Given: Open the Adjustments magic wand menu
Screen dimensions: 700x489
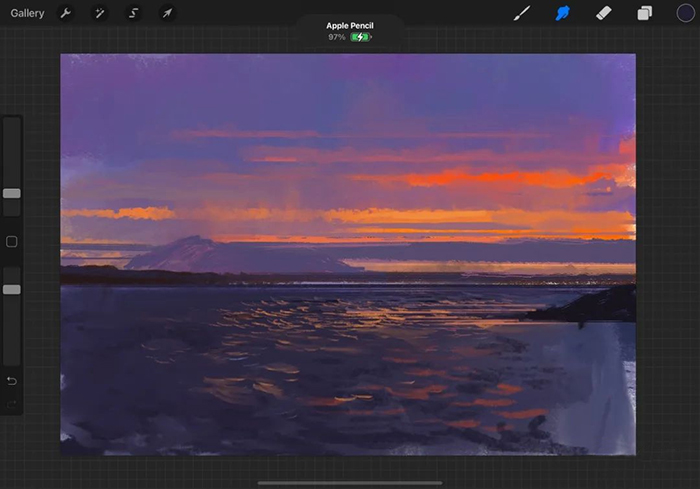Looking at the screenshot, I should coord(99,13).
